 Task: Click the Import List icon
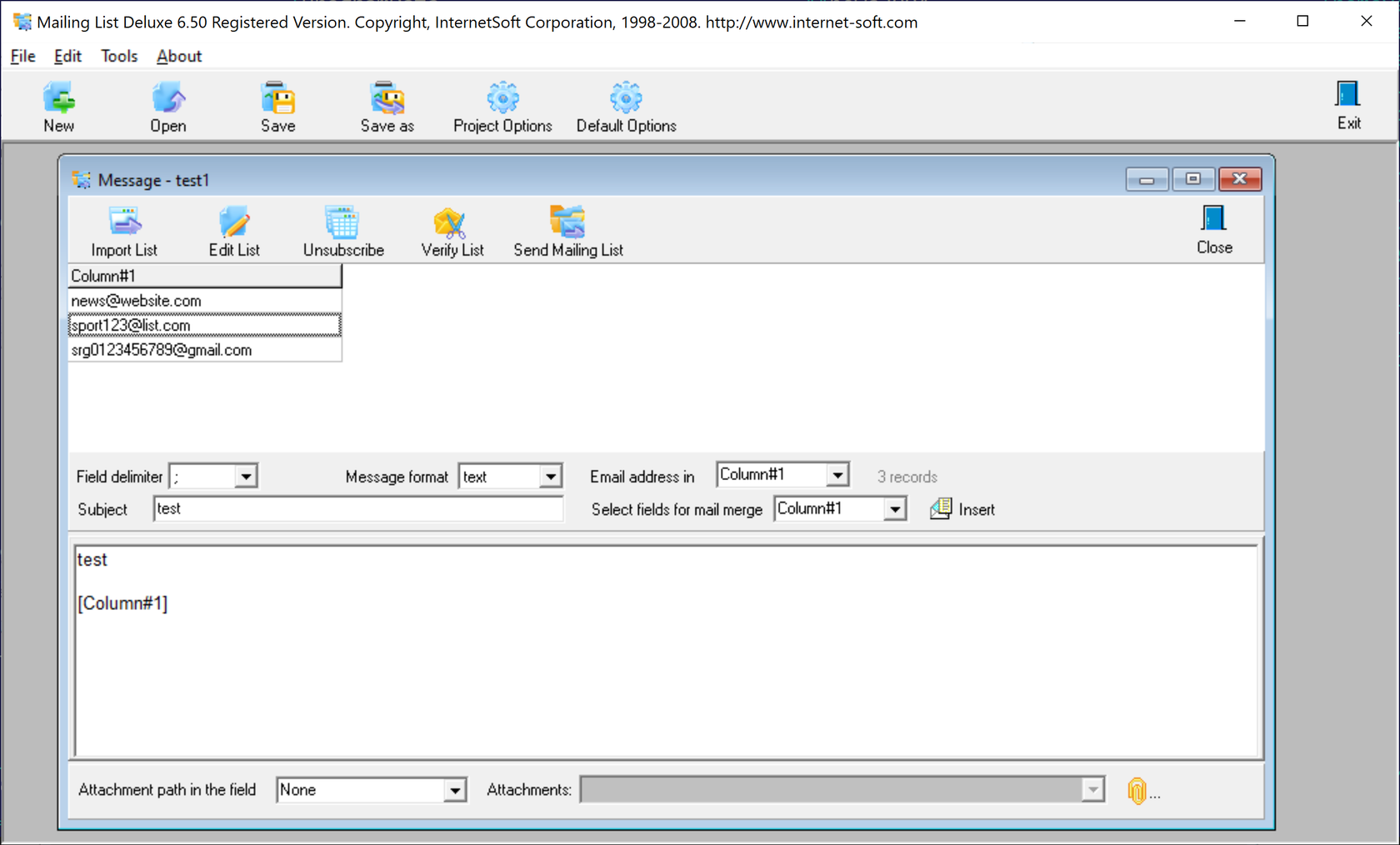point(122,230)
